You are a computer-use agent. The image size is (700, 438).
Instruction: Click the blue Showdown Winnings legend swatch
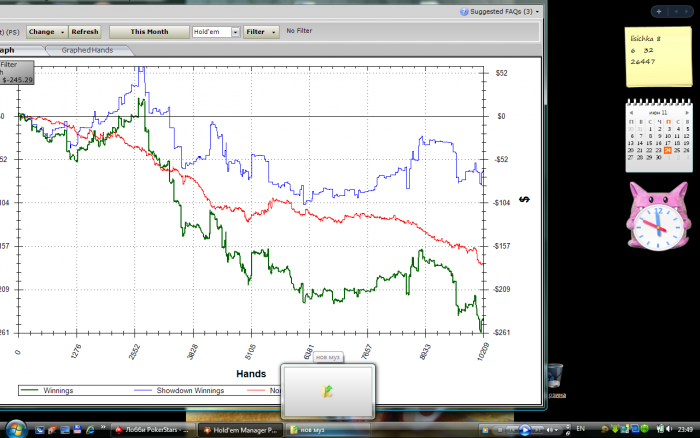[x=143, y=390]
